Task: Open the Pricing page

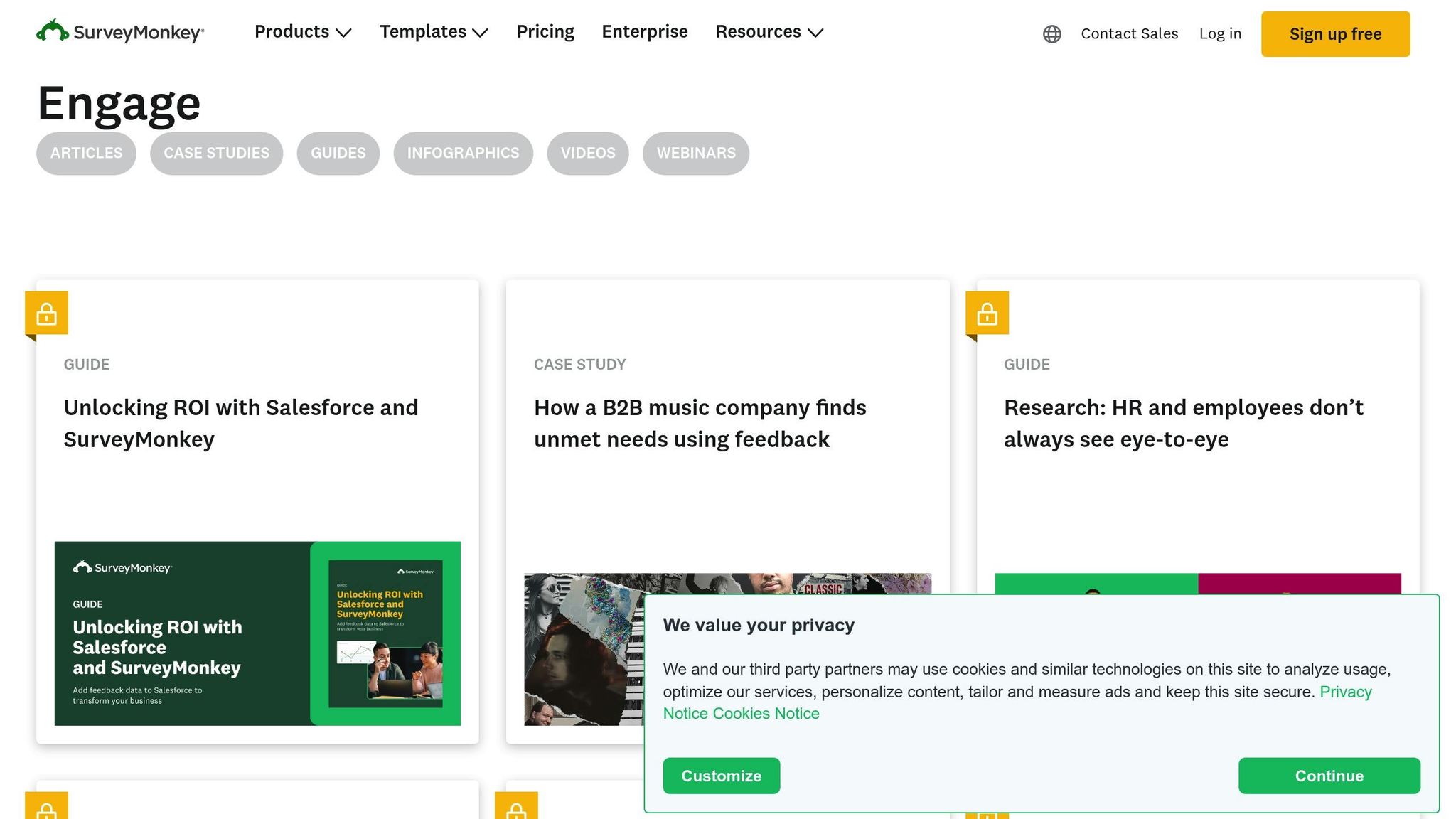Action: (x=545, y=32)
